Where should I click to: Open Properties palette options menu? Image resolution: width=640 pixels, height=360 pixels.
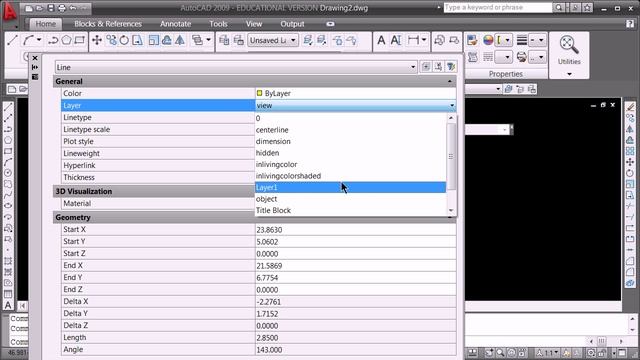(x=35, y=77)
